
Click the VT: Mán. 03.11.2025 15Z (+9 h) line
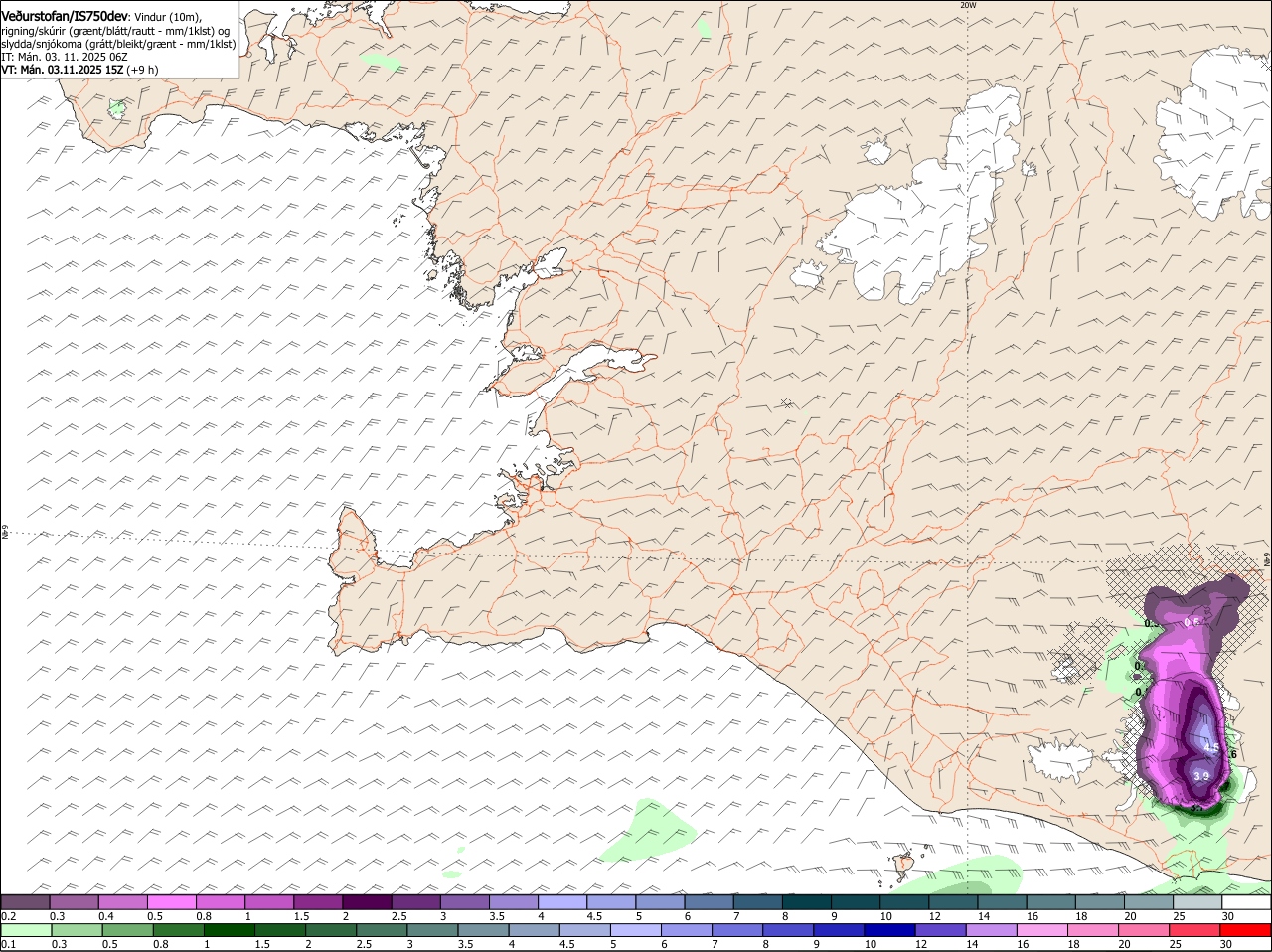(x=79, y=70)
